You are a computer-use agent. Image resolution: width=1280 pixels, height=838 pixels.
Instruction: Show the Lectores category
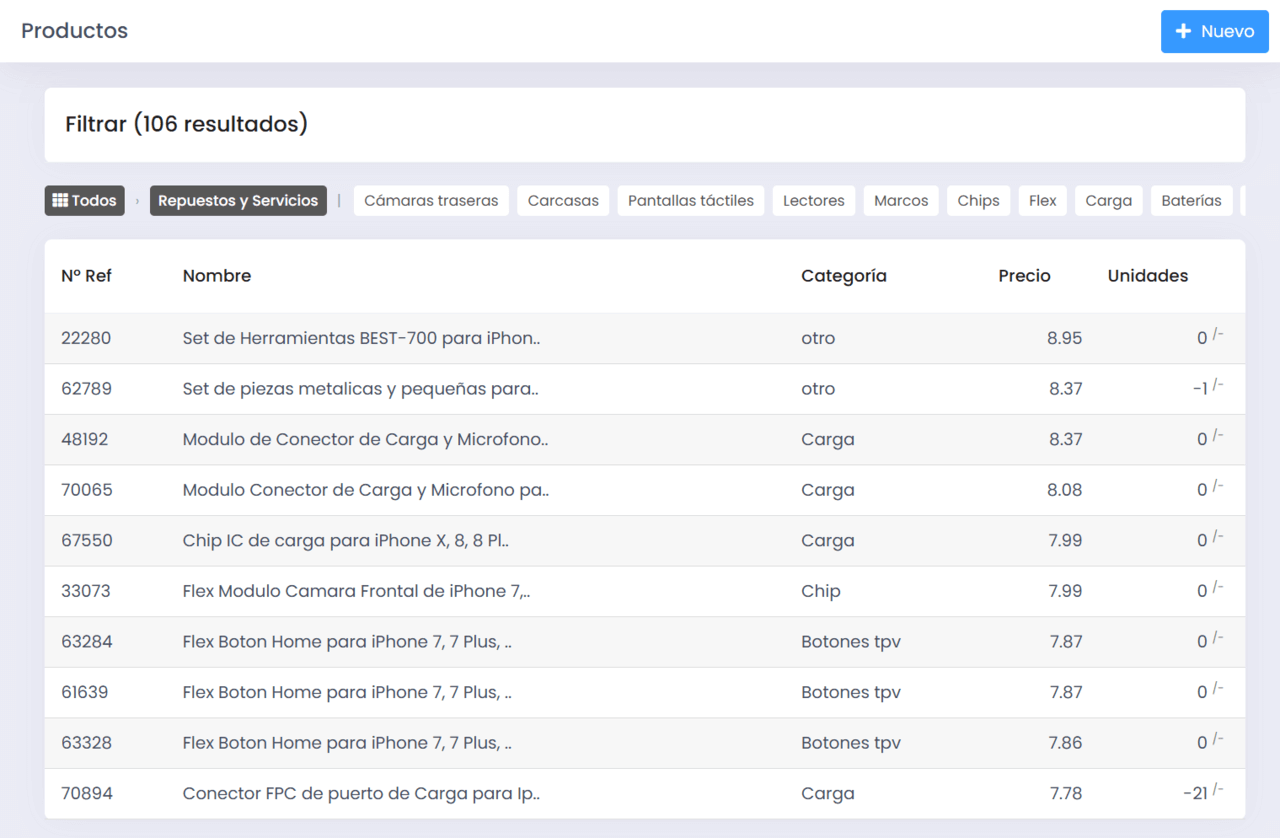pyautogui.click(x=813, y=201)
